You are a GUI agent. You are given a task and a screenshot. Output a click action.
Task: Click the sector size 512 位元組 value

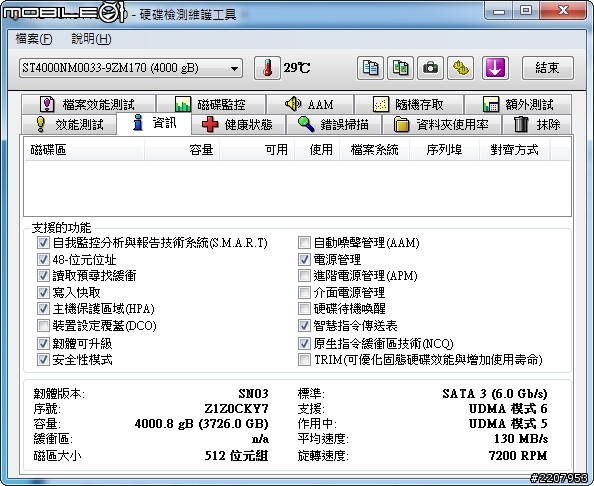point(236,455)
